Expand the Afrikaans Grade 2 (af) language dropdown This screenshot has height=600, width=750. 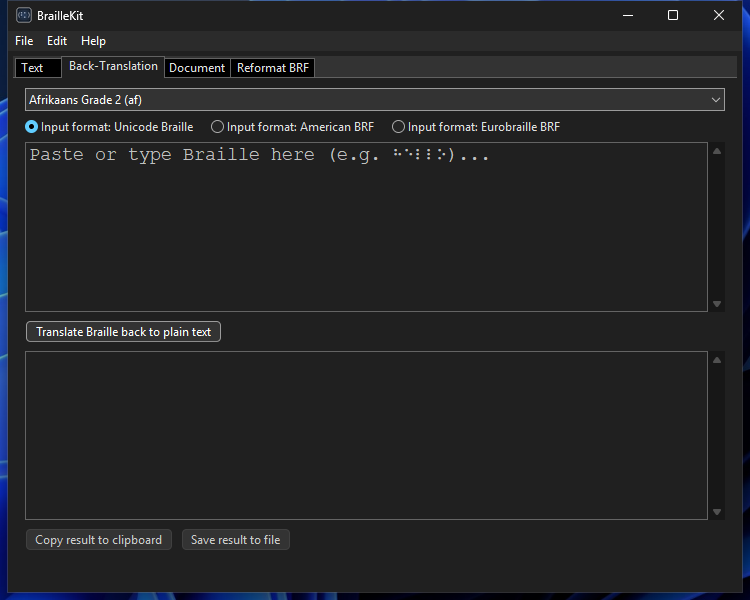[375, 100]
